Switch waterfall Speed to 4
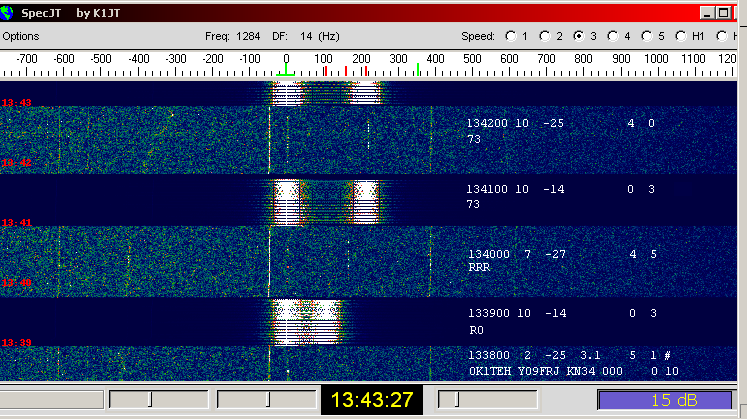Screen dimensions: 747x420 pyautogui.click(x=611, y=36)
